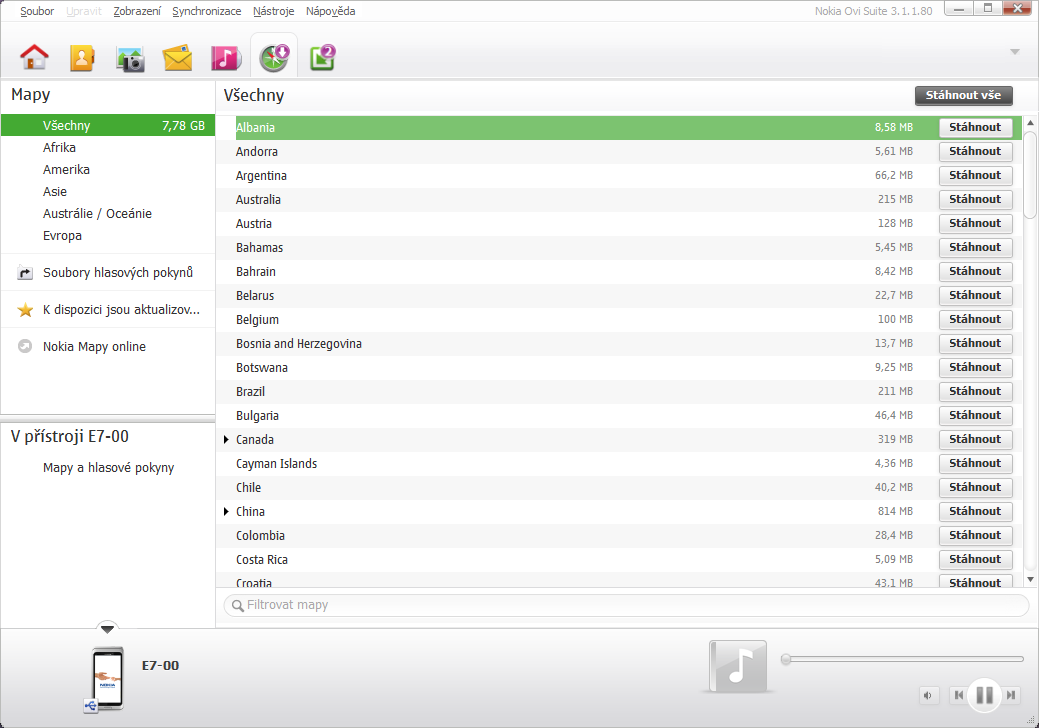The height and width of the screenshot is (728, 1039).
Task: Click the USB connection icon on device
Action: [x=91, y=705]
